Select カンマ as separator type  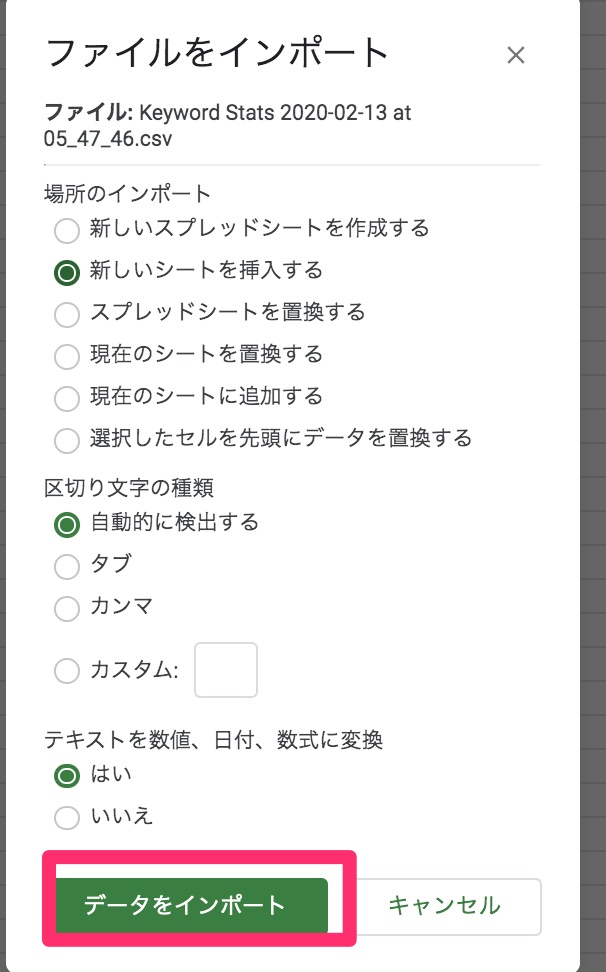coord(67,608)
